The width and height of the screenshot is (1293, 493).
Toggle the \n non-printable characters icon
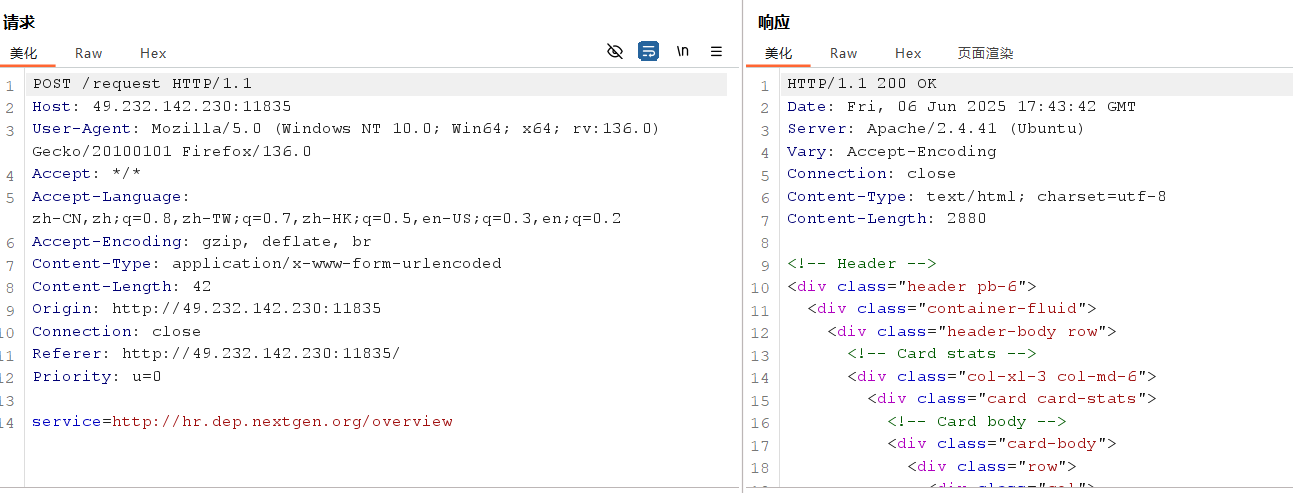682,51
